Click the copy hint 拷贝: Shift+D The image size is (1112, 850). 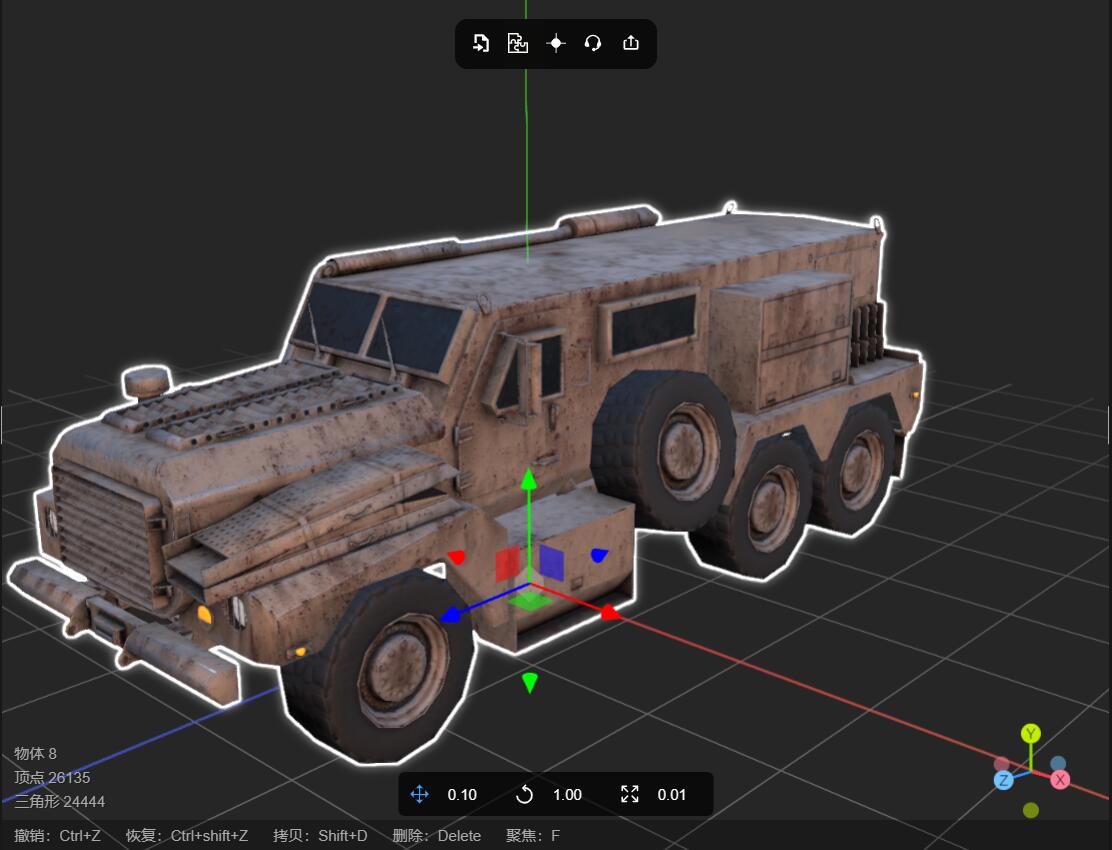pos(321,836)
